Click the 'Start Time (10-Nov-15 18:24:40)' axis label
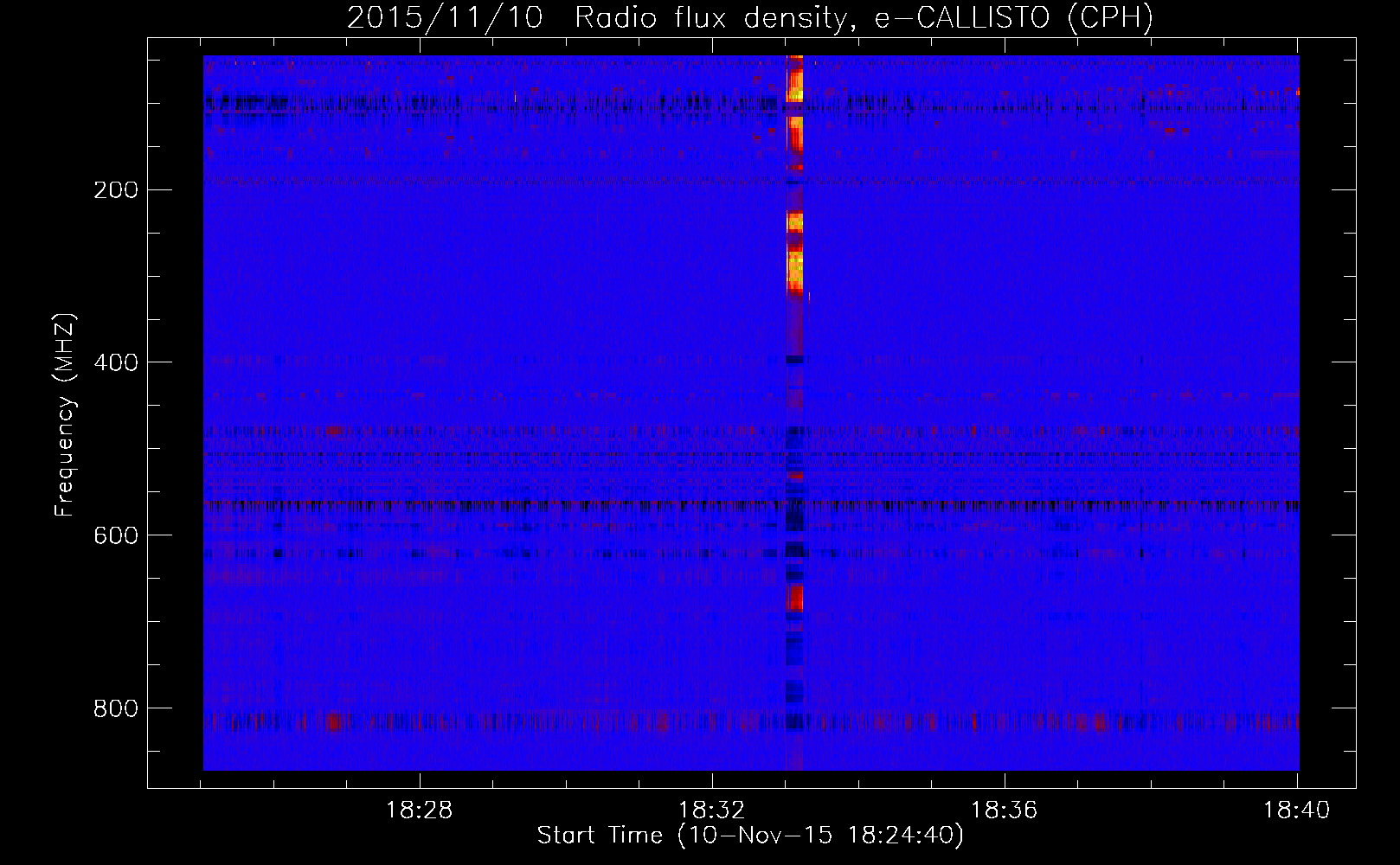Screen dimensions: 1400x865 [x=750, y=836]
